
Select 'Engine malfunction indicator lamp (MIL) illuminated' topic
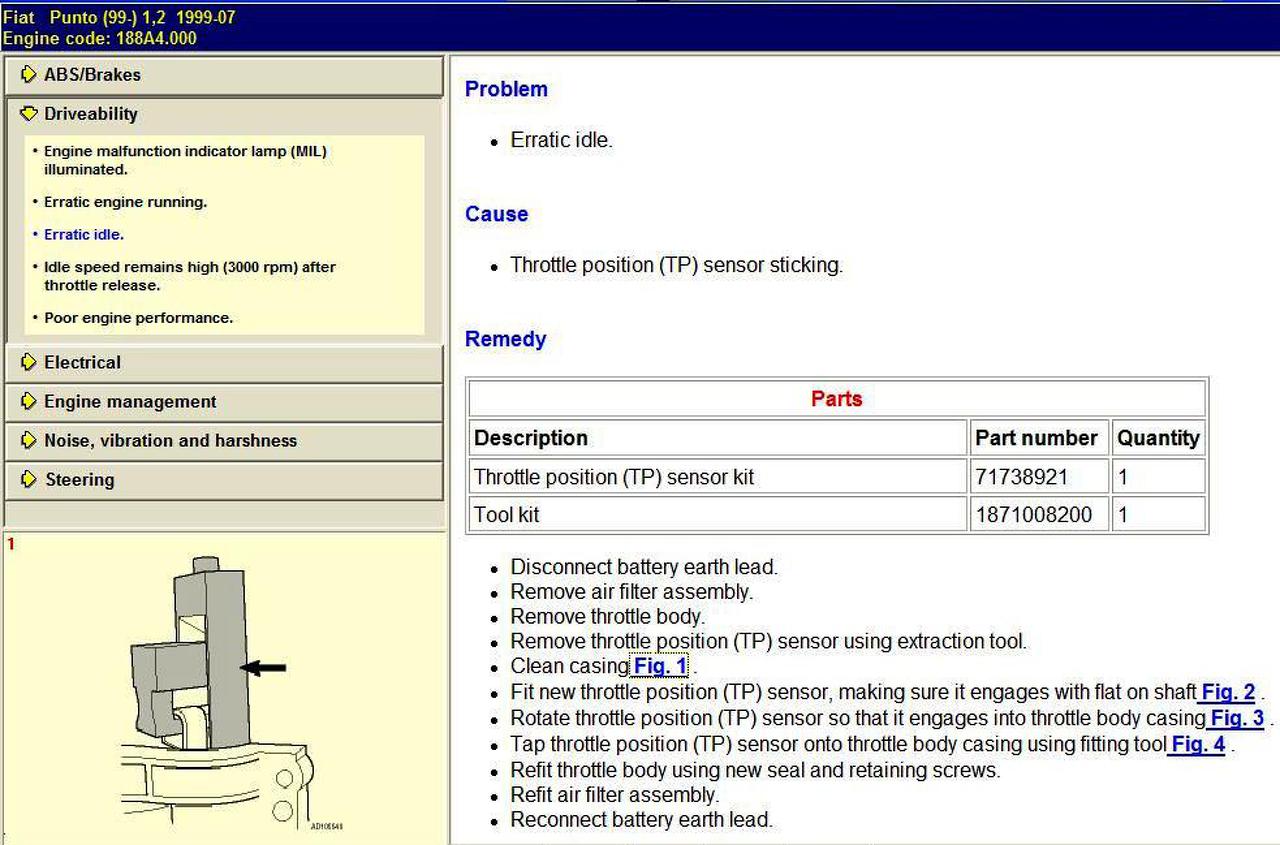(185, 160)
